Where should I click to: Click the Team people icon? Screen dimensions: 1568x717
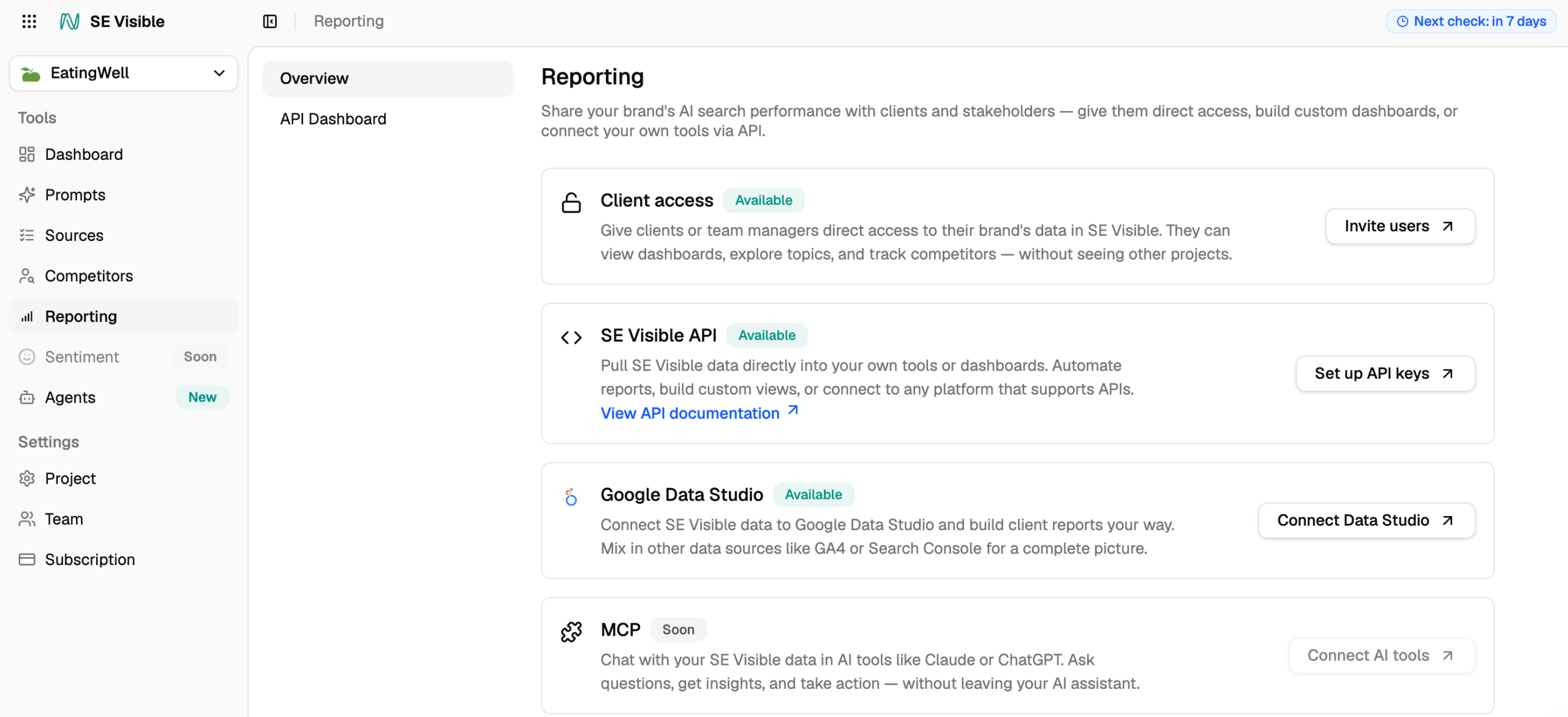pos(27,519)
